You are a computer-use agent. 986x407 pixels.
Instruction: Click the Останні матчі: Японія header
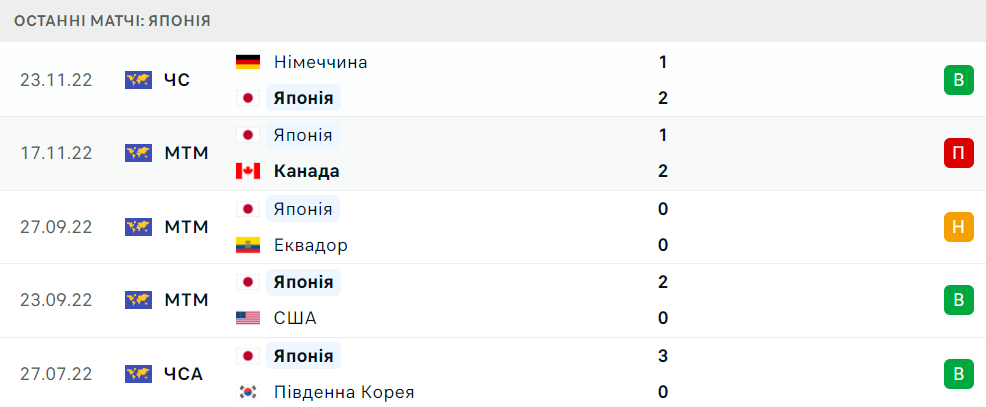coord(112,20)
